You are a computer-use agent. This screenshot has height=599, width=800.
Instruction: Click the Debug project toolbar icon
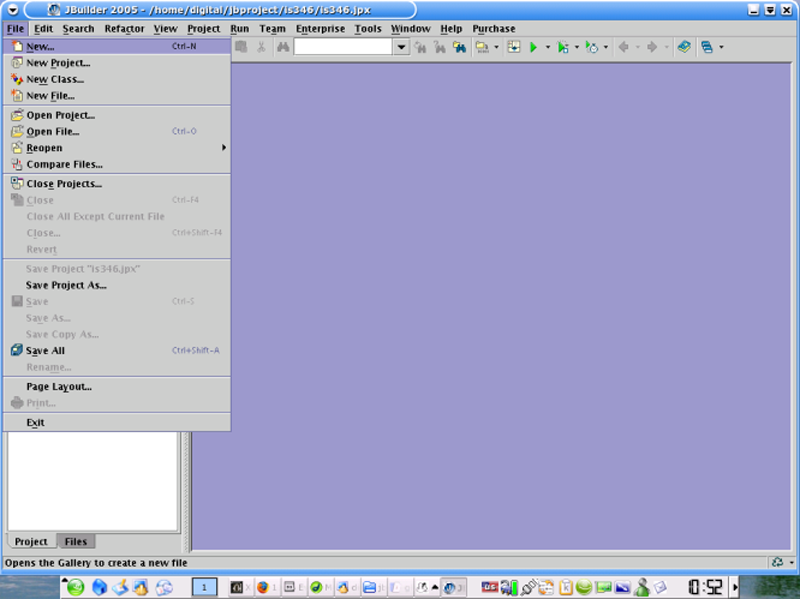click(562, 47)
